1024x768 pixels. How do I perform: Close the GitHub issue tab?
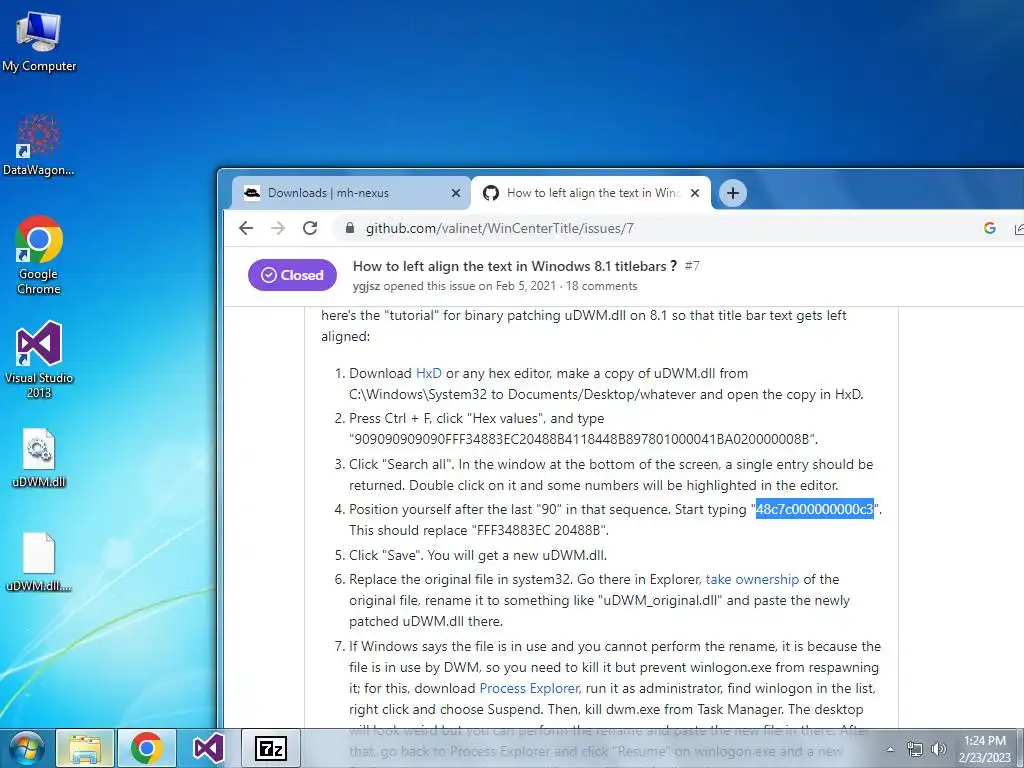pos(695,193)
